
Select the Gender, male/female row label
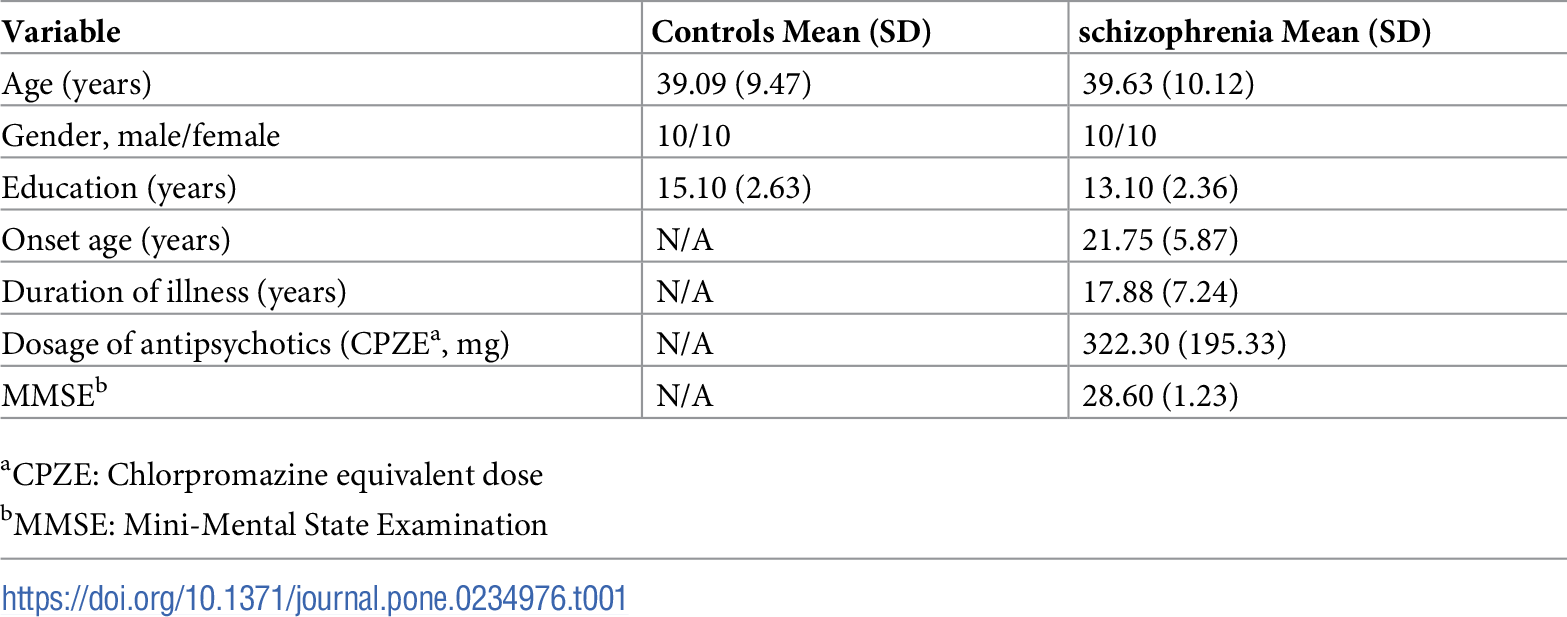[x=141, y=136]
